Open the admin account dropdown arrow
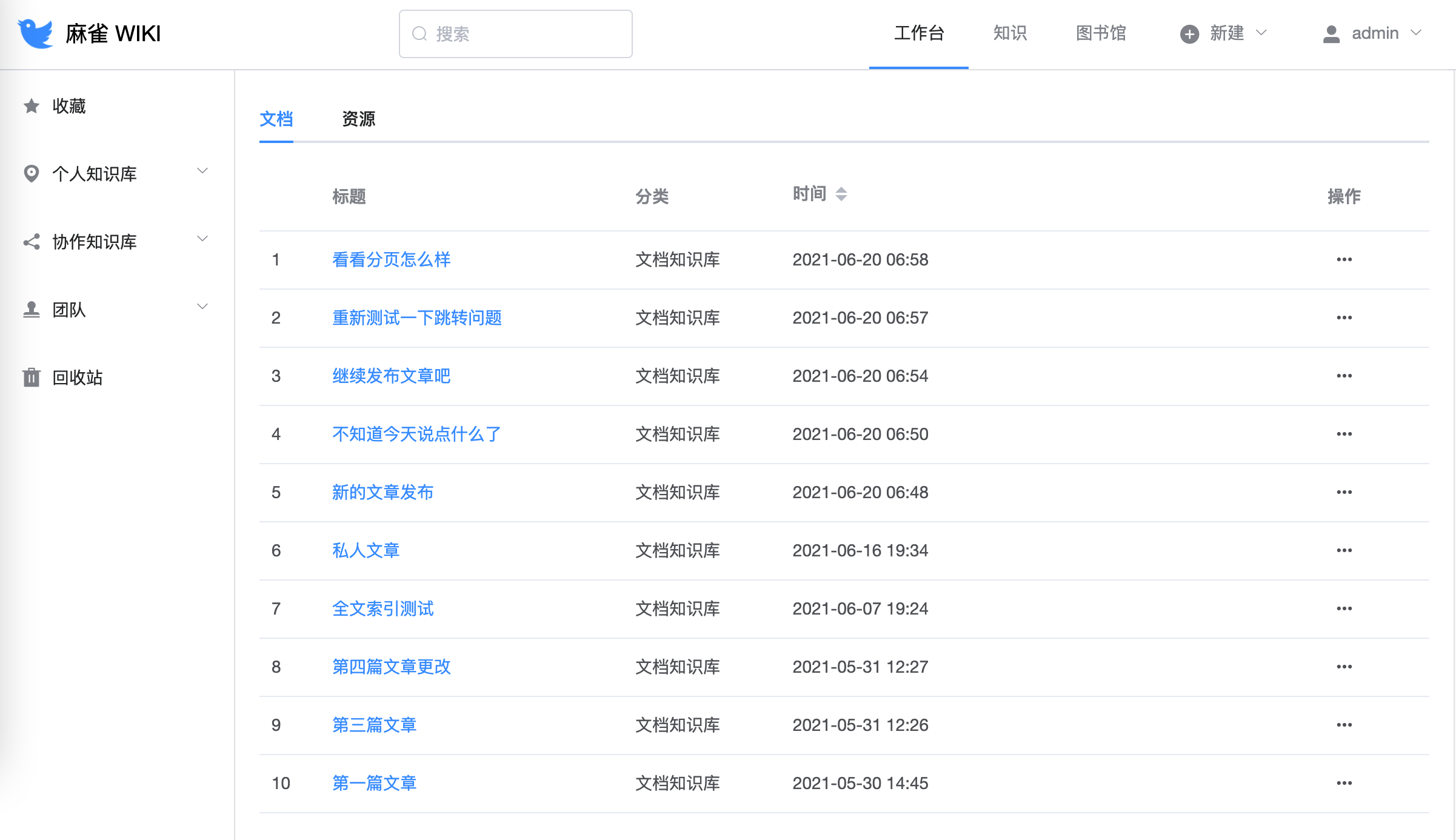 (x=1416, y=33)
